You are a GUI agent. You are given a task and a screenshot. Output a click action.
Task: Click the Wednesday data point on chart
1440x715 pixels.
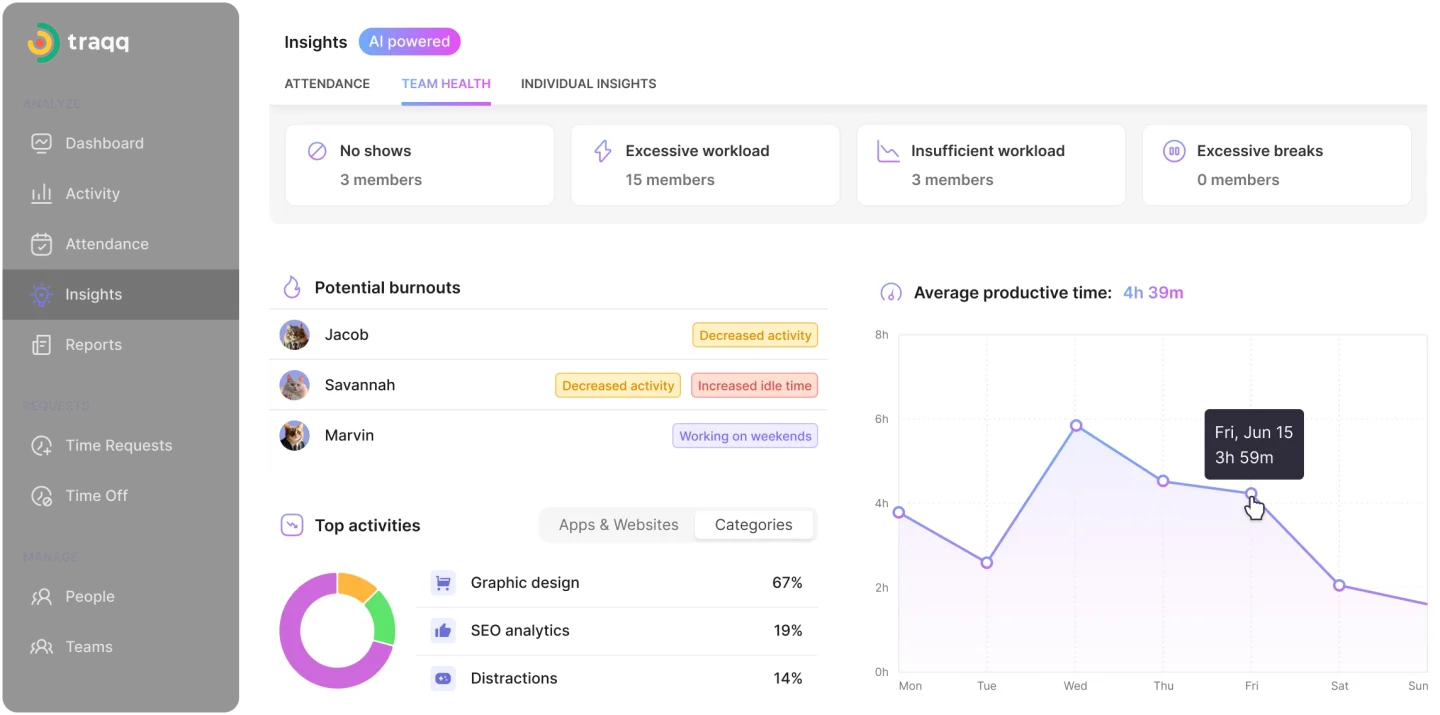click(x=1076, y=425)
